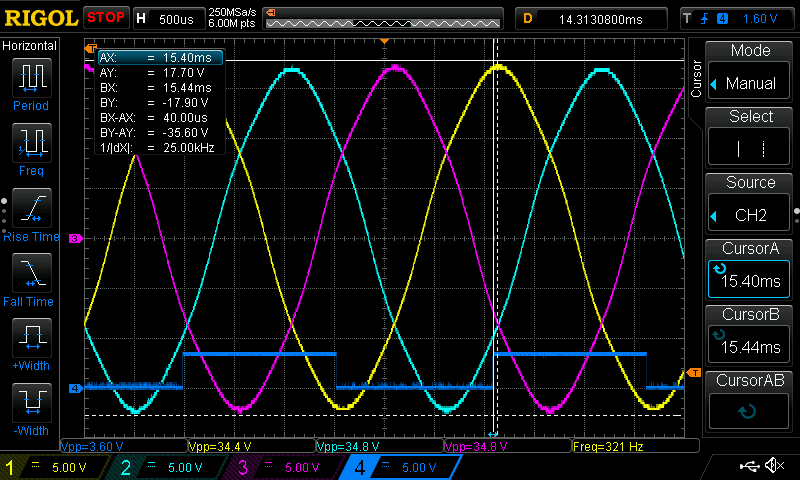Click the Vpp=3.60 V measurement

tap(92, 446)
